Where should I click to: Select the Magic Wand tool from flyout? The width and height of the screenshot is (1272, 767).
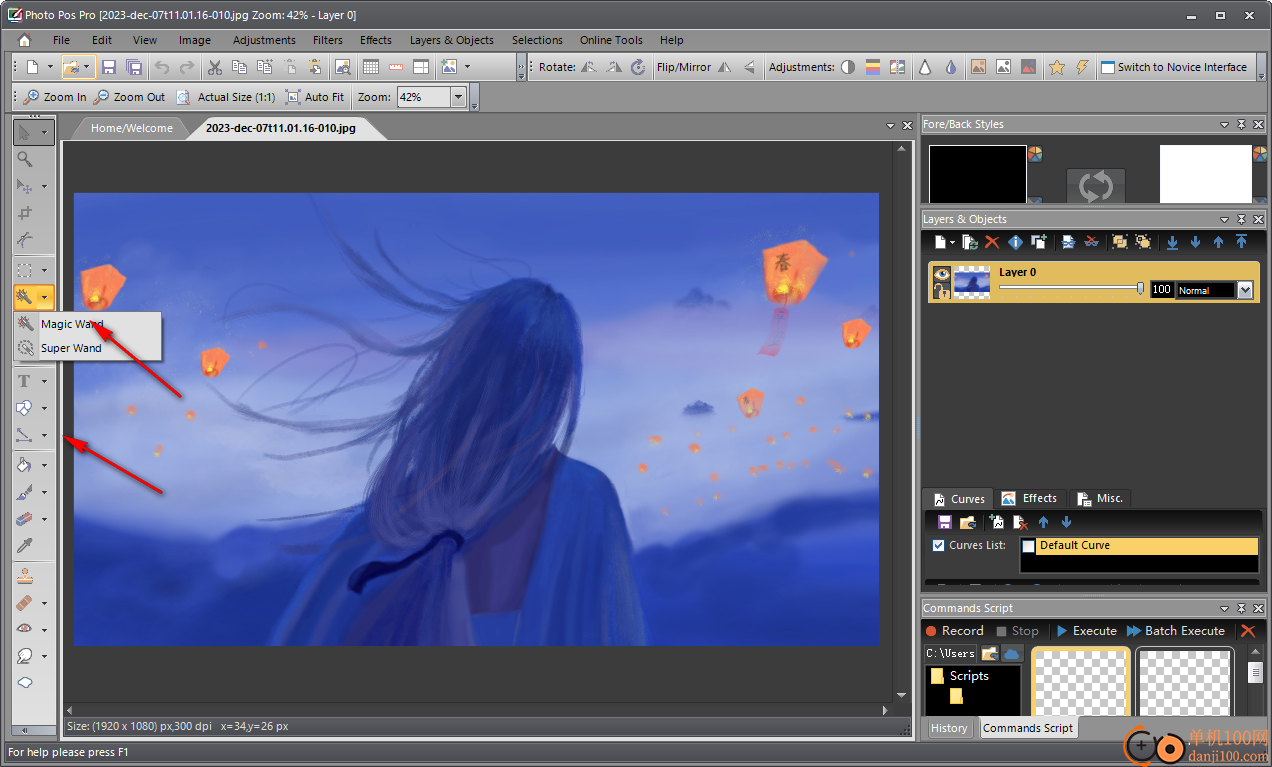pos(86,324)
